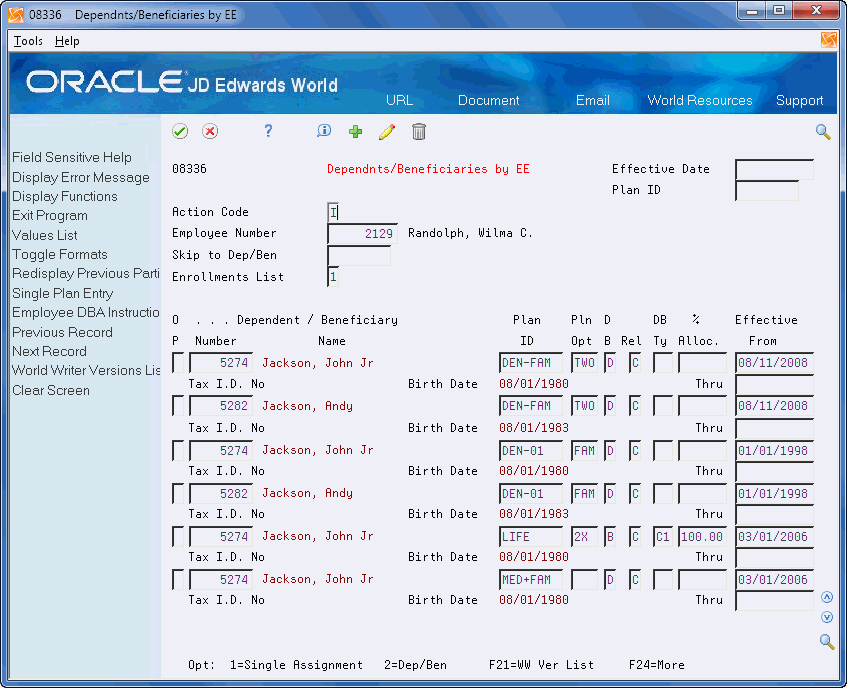Viewport: 847px width, 688px height.
Task: Select Field Sensitive Help in sidebar
Action: (x=72, y=157)
